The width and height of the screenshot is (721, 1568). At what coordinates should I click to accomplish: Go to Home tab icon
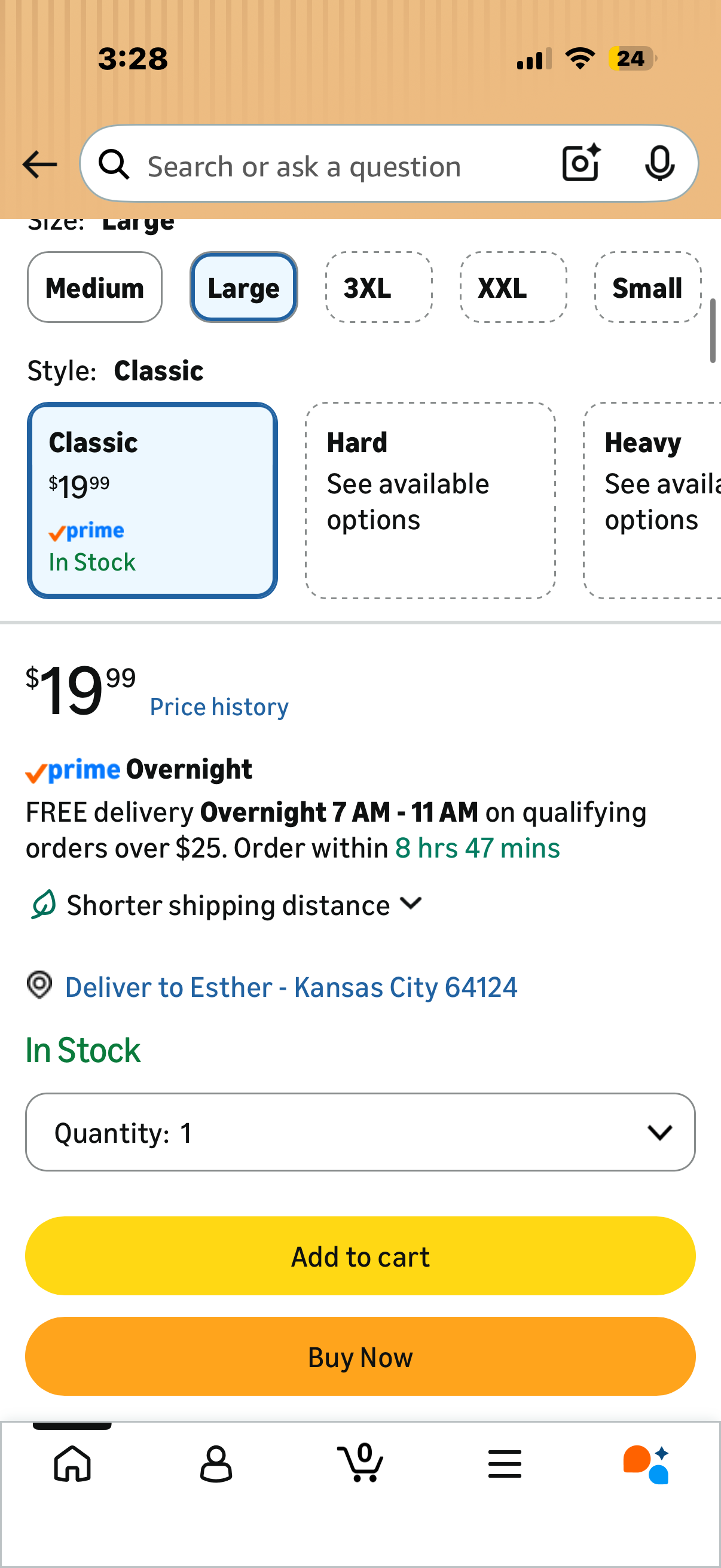click(72, 1463)
